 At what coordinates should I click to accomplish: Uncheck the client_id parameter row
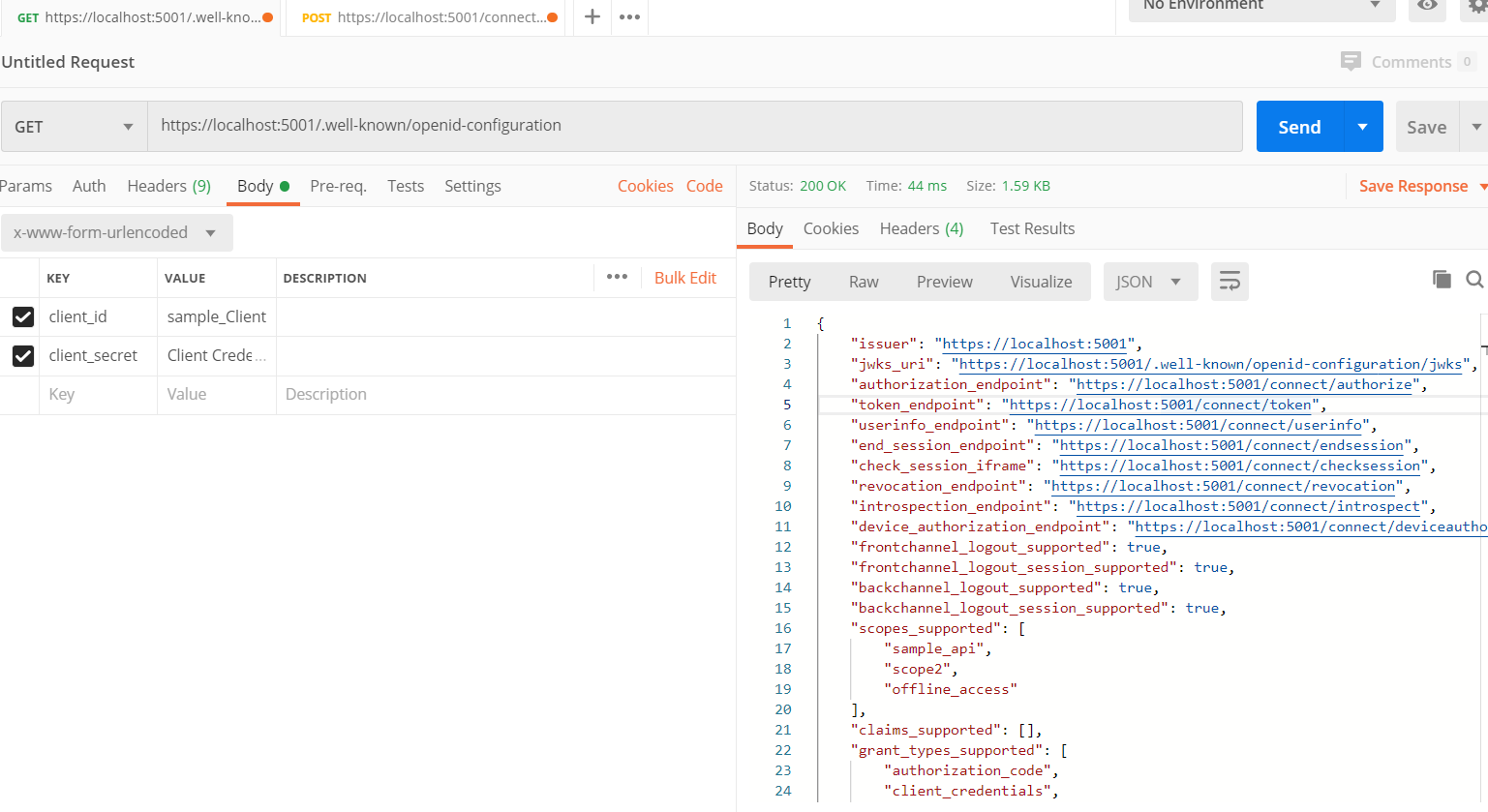pyautogui.click(x=23, y=316)
